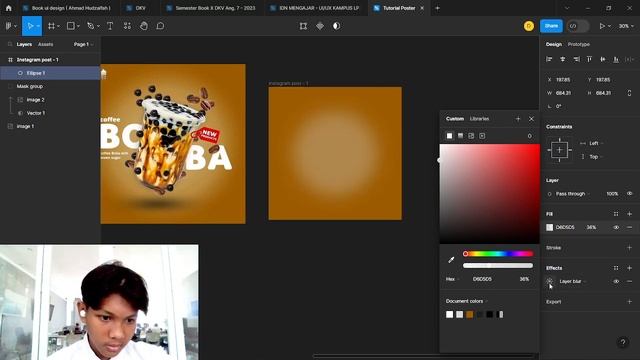Select the Rectangle shape tool
The height and width of the screenshot is (360, 640).
[x=71, y=26]
